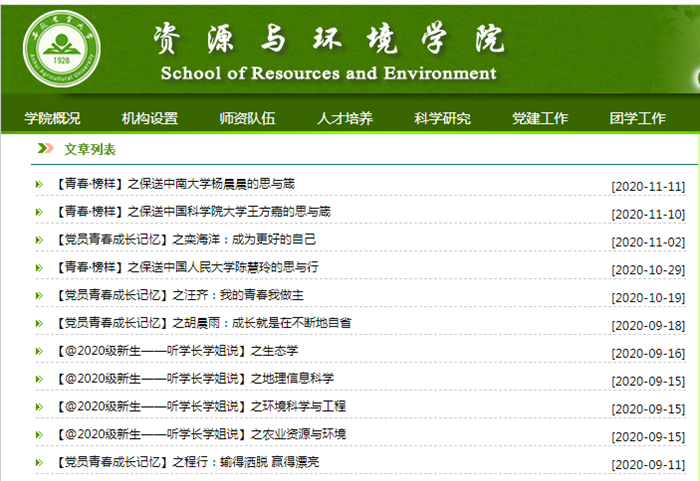Click the bullet arrow before the 汪齐 article
The image size is (700, 481).
pos(39,296)
